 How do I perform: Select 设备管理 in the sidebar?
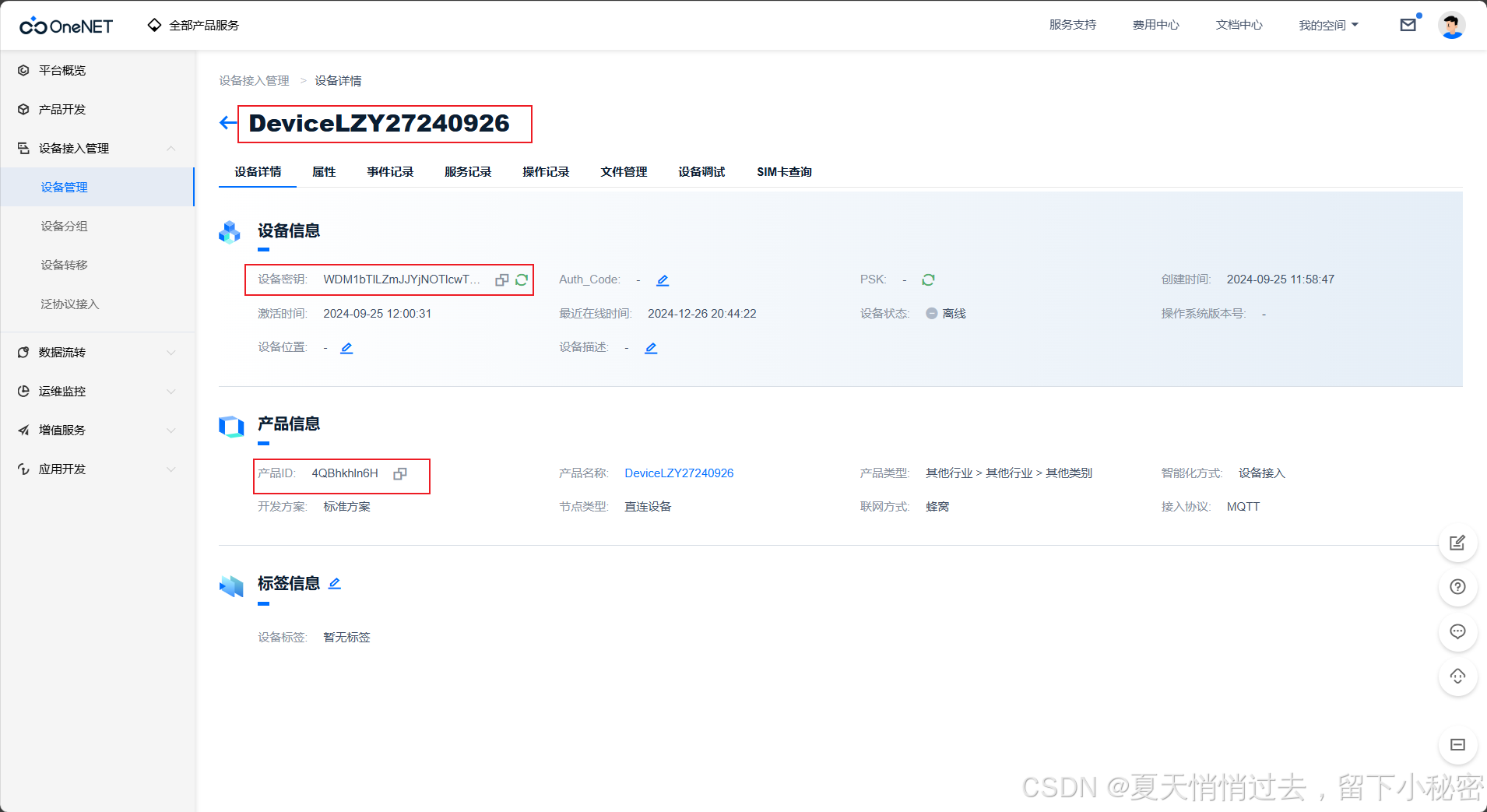click(97, 187)
